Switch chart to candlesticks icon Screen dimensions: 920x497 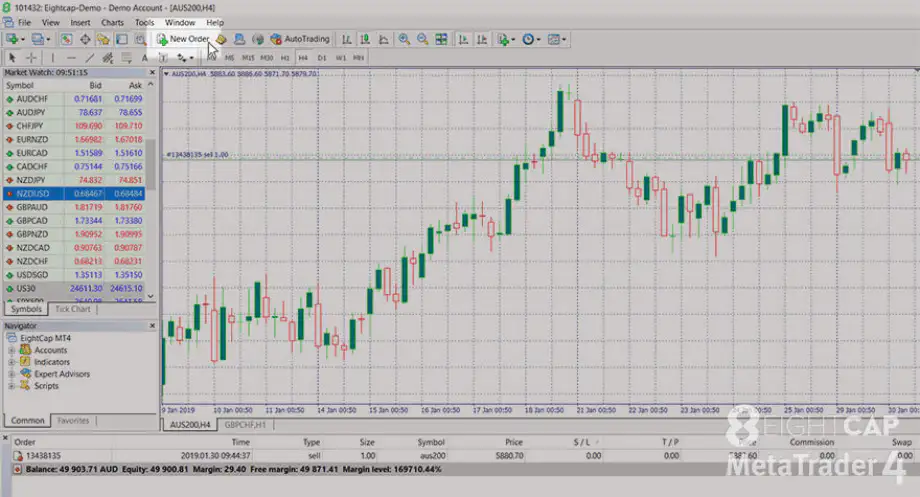point(365,39)
